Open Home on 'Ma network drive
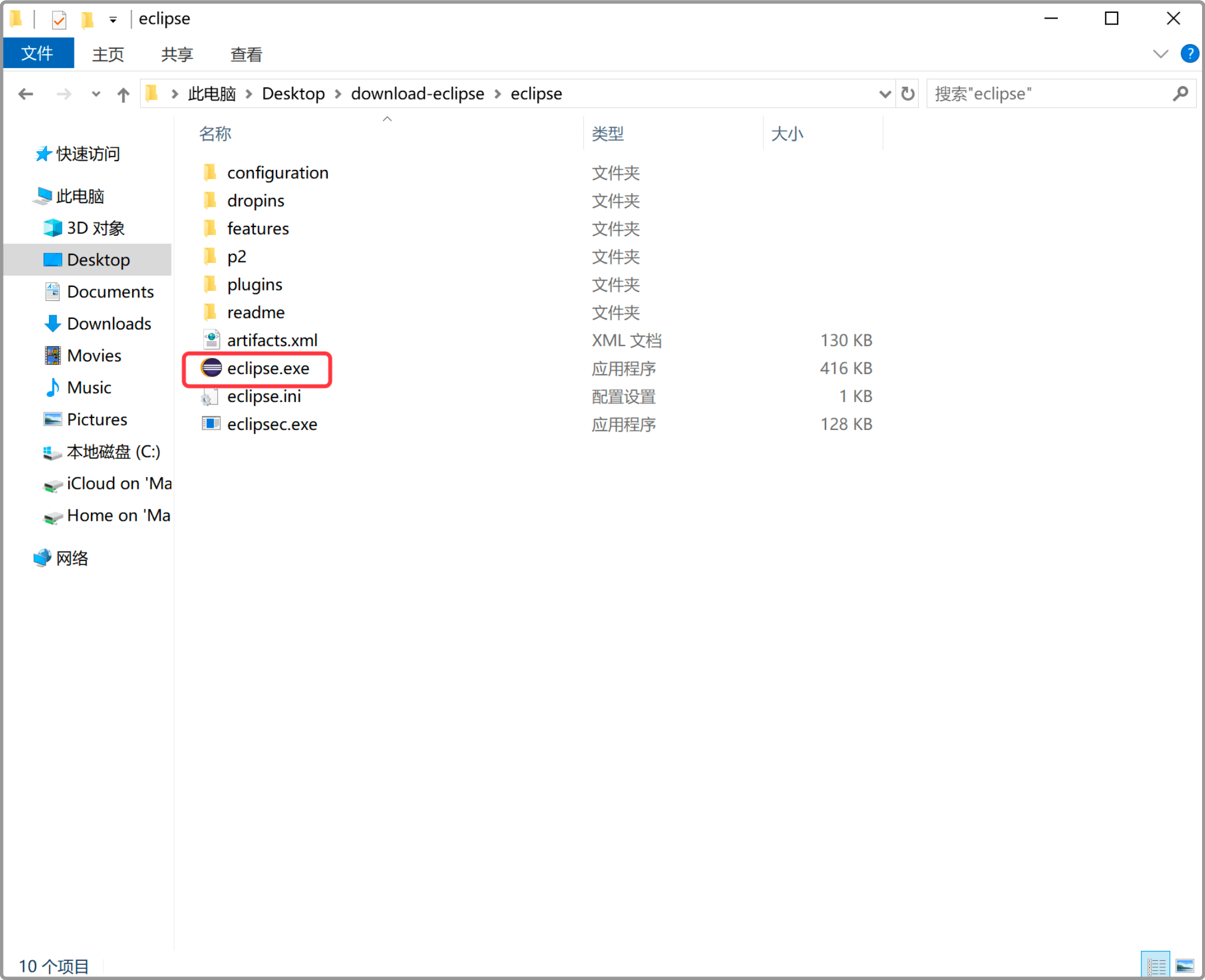Screen dimensions: 1205x980 (x=107, y=516)
